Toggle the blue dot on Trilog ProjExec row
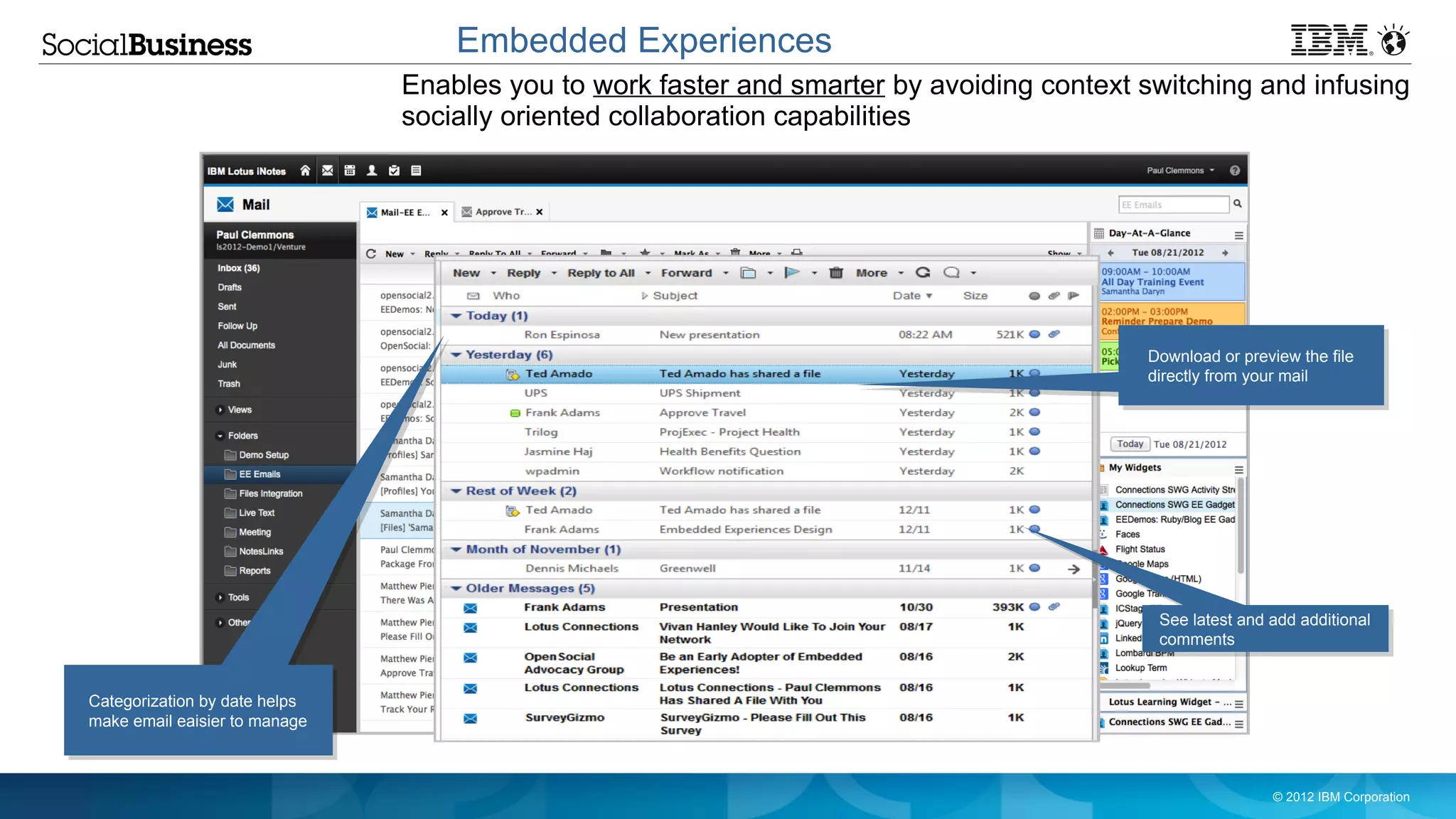This screenshot has height=819, width=1456. [x=1034, y=432]
